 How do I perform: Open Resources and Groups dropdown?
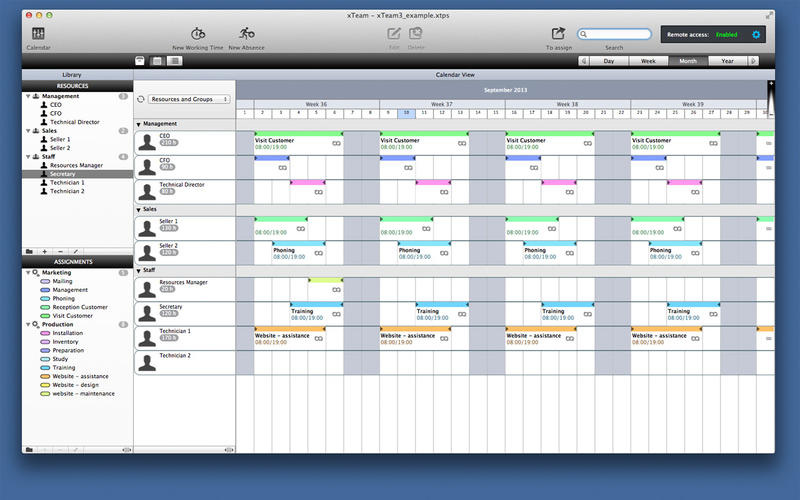(189, 99)
